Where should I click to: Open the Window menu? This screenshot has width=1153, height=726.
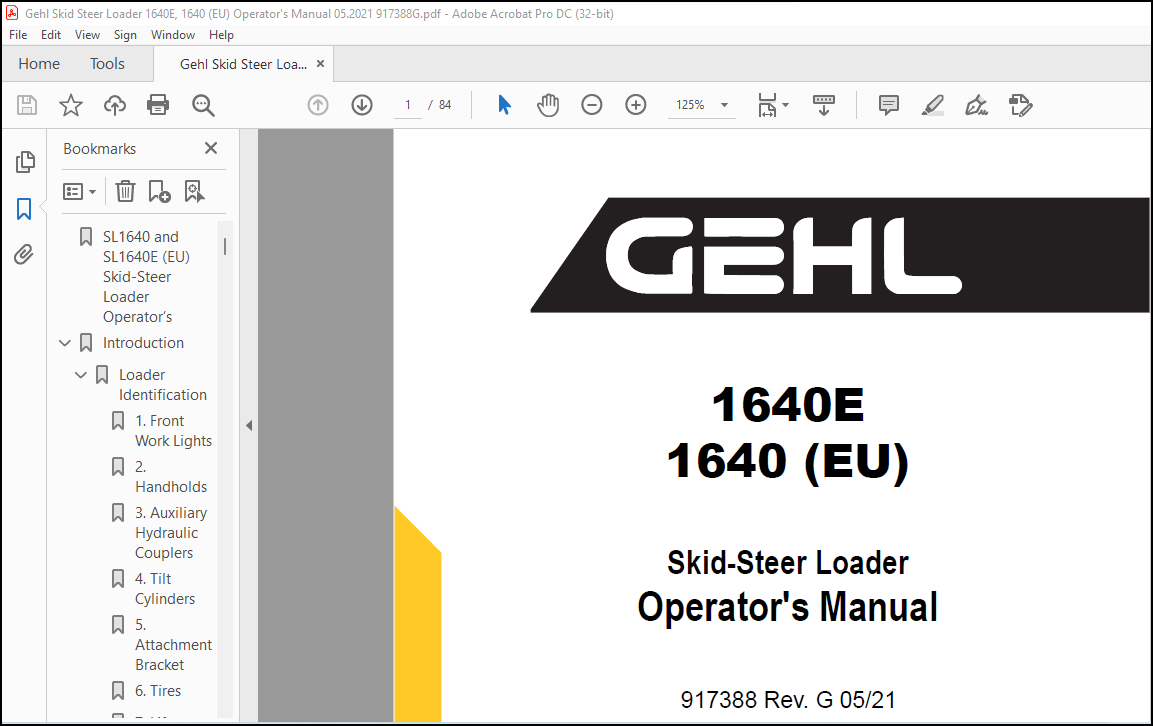click(173, 35)
